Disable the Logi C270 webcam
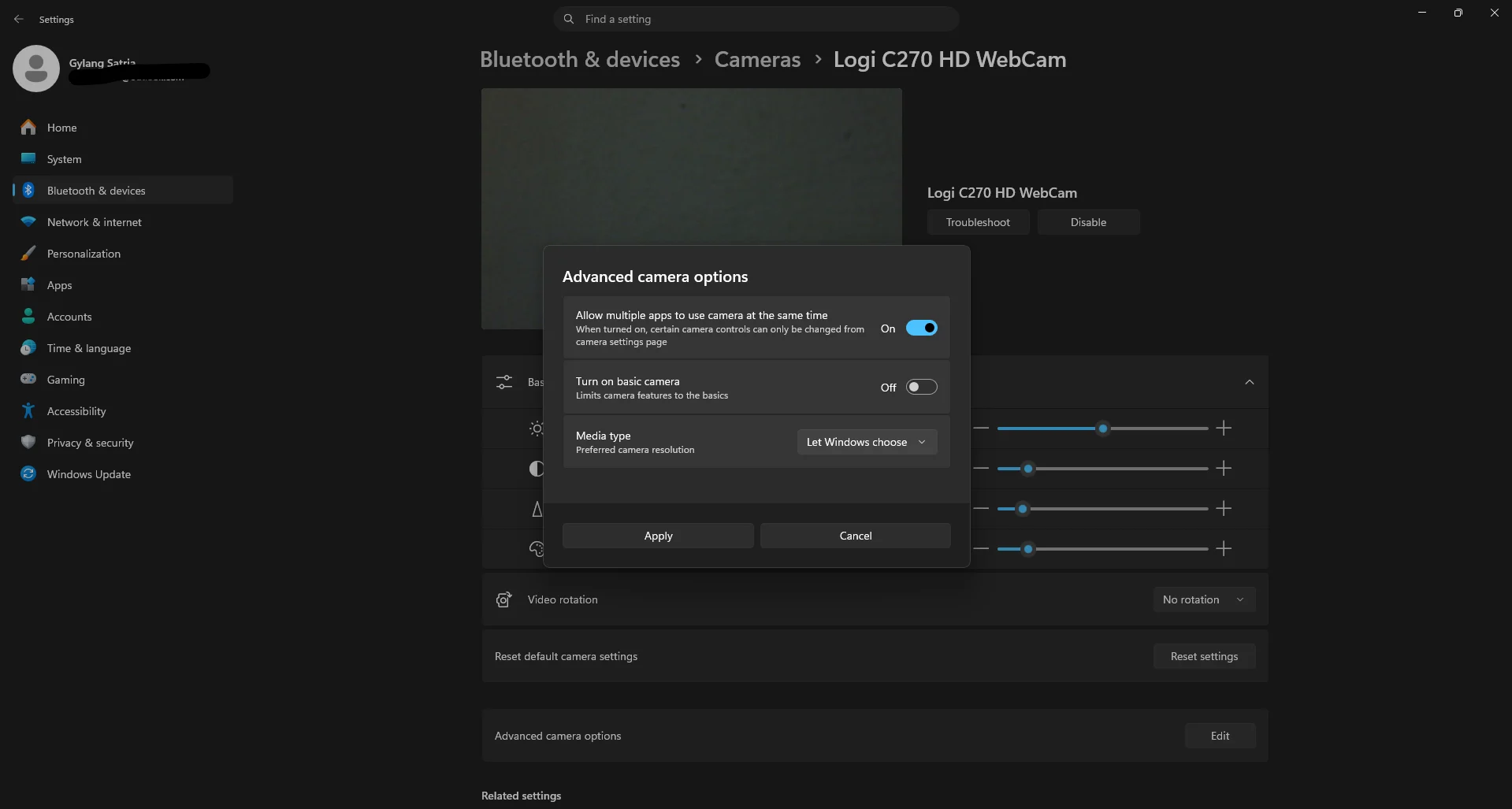 [1088, 222]
